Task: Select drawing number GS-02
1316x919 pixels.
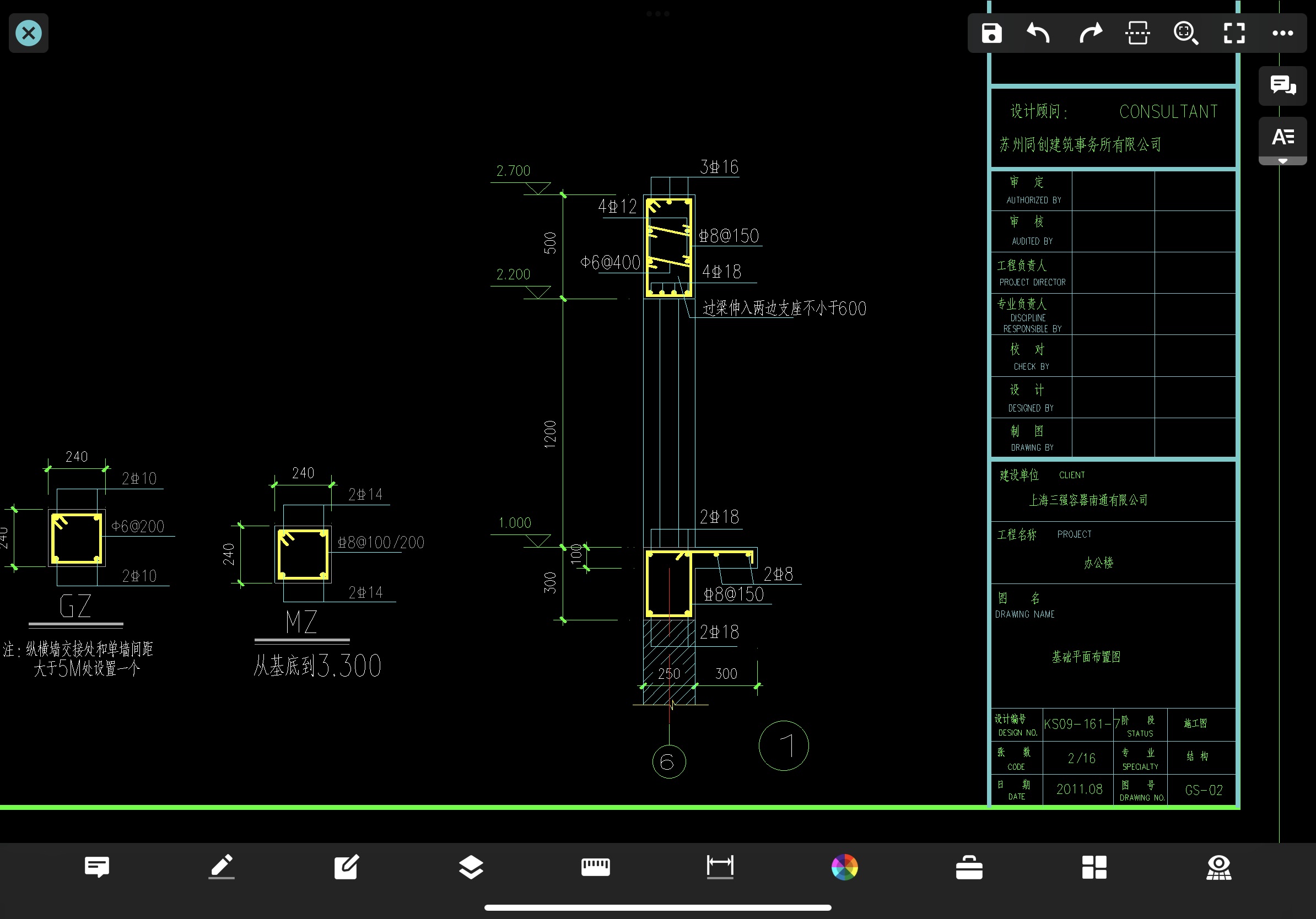Action: point(1204,790)
